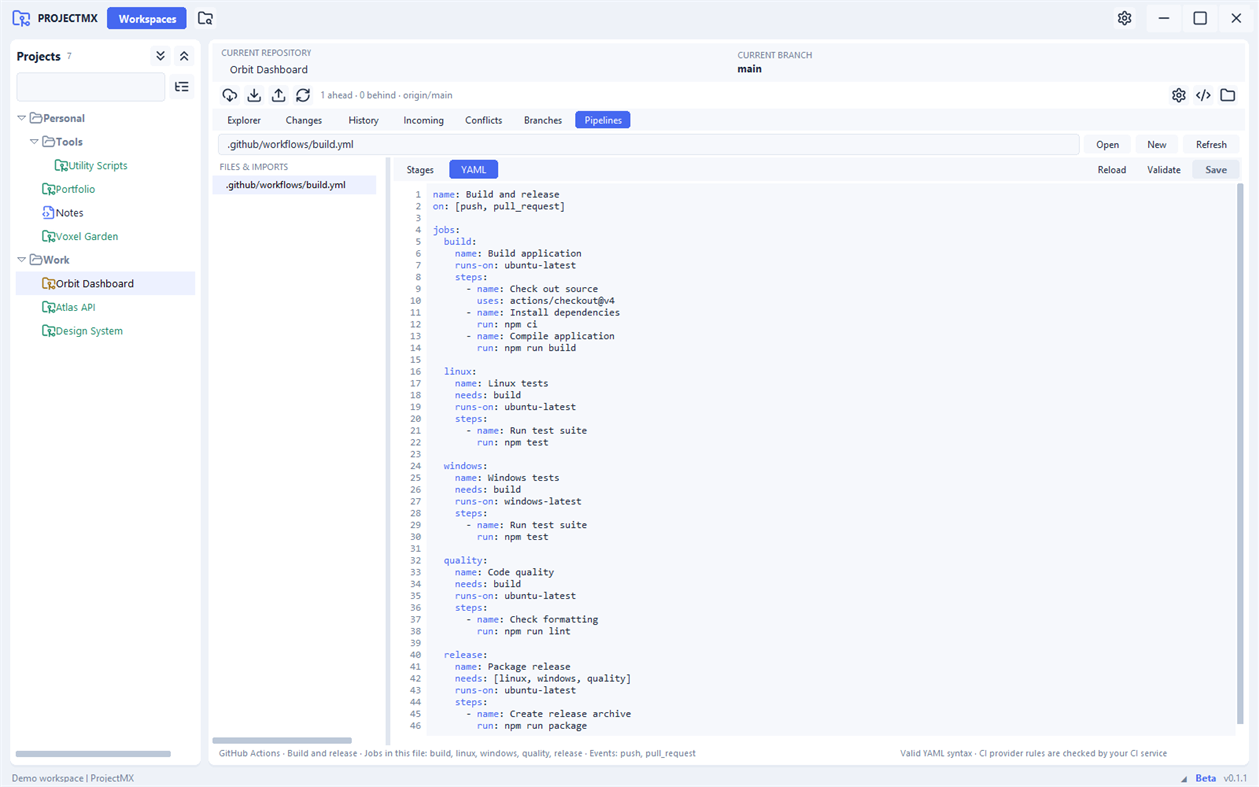The image size is (1259, 787).
Task: Click the Orbit Dashboard repository icon
Action: click(x=48, y=284)
